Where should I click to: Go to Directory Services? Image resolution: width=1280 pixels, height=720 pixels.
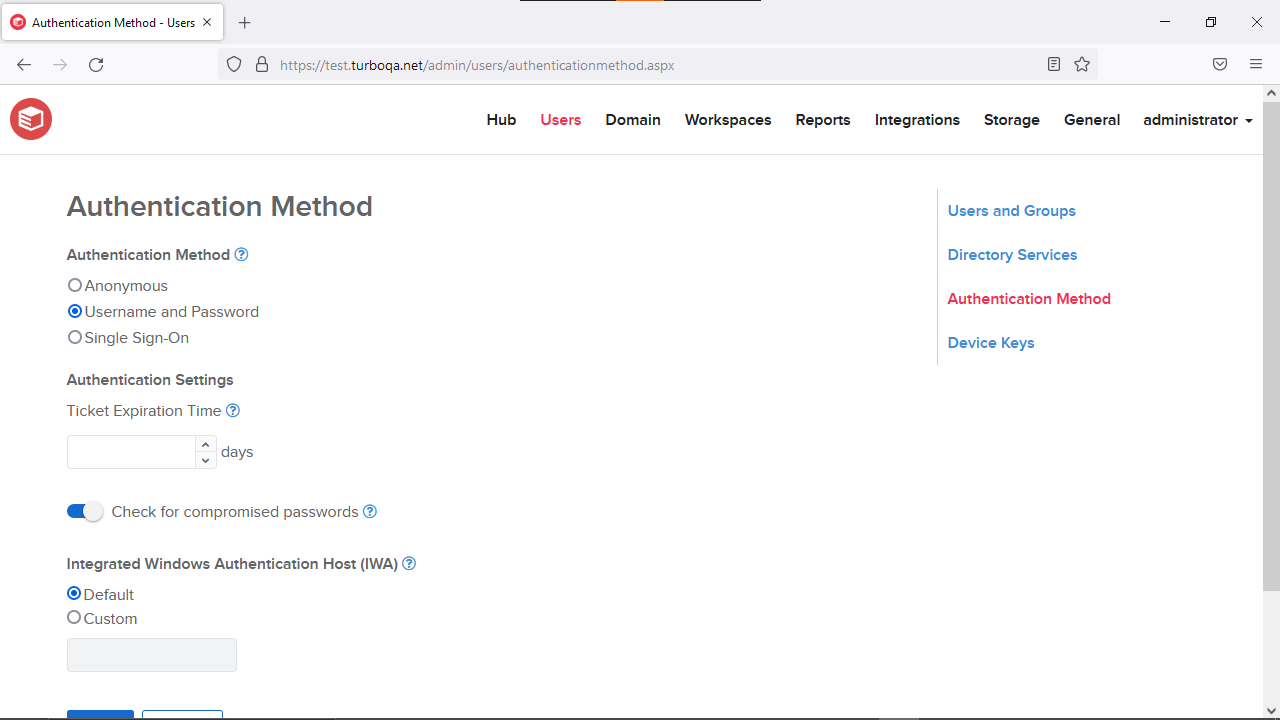[1012, 255]
